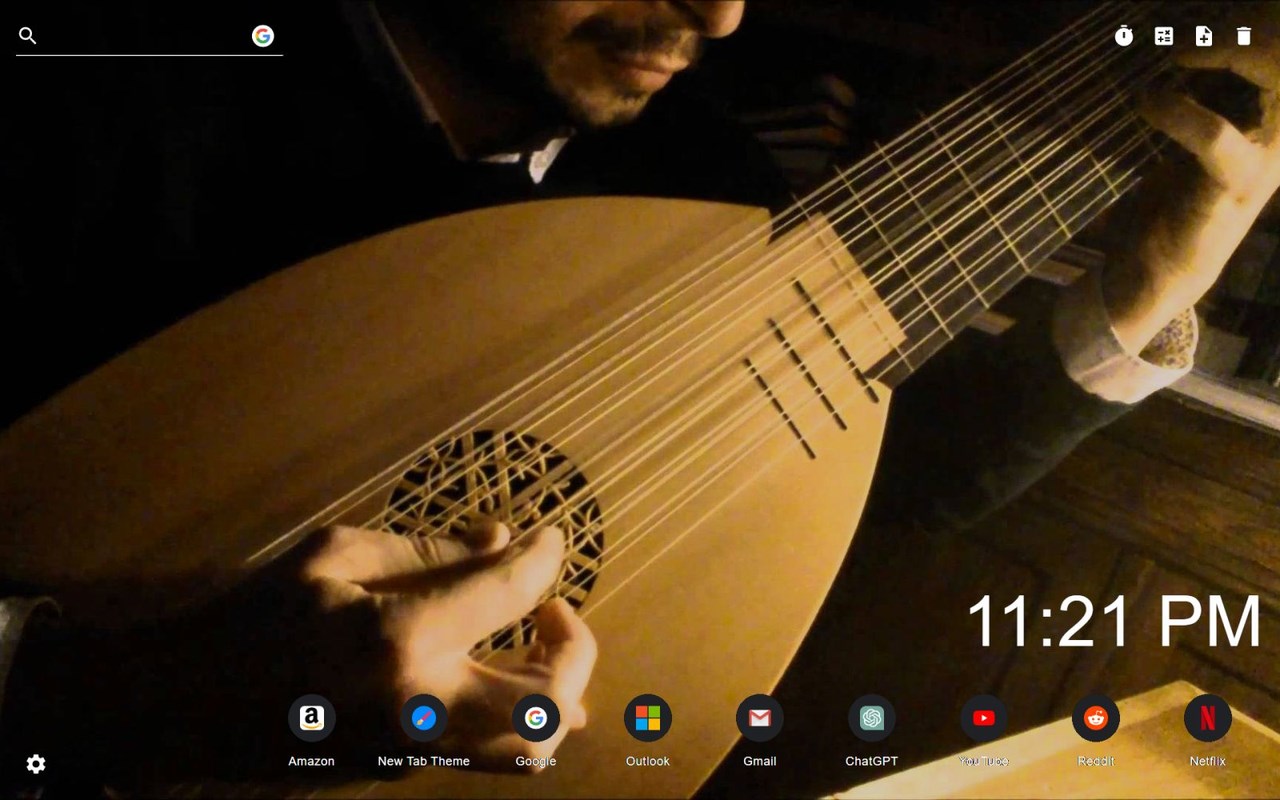
Task: Open the ChatGPT shortcut icon
Action: pos(872,718)
